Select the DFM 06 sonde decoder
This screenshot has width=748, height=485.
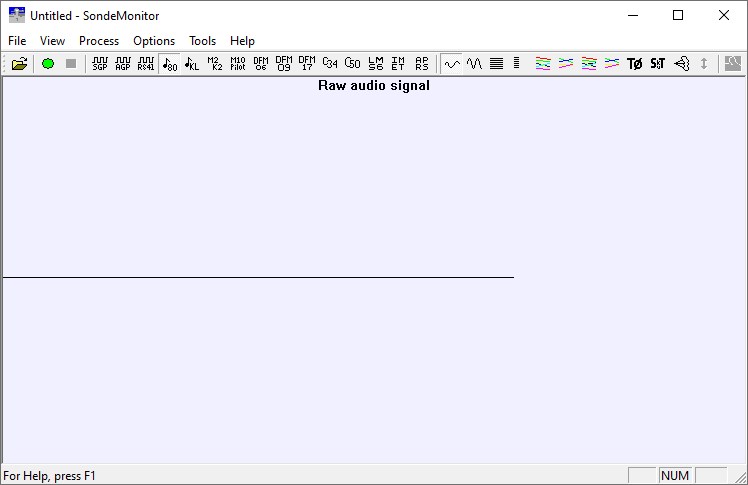coord(261,63)
